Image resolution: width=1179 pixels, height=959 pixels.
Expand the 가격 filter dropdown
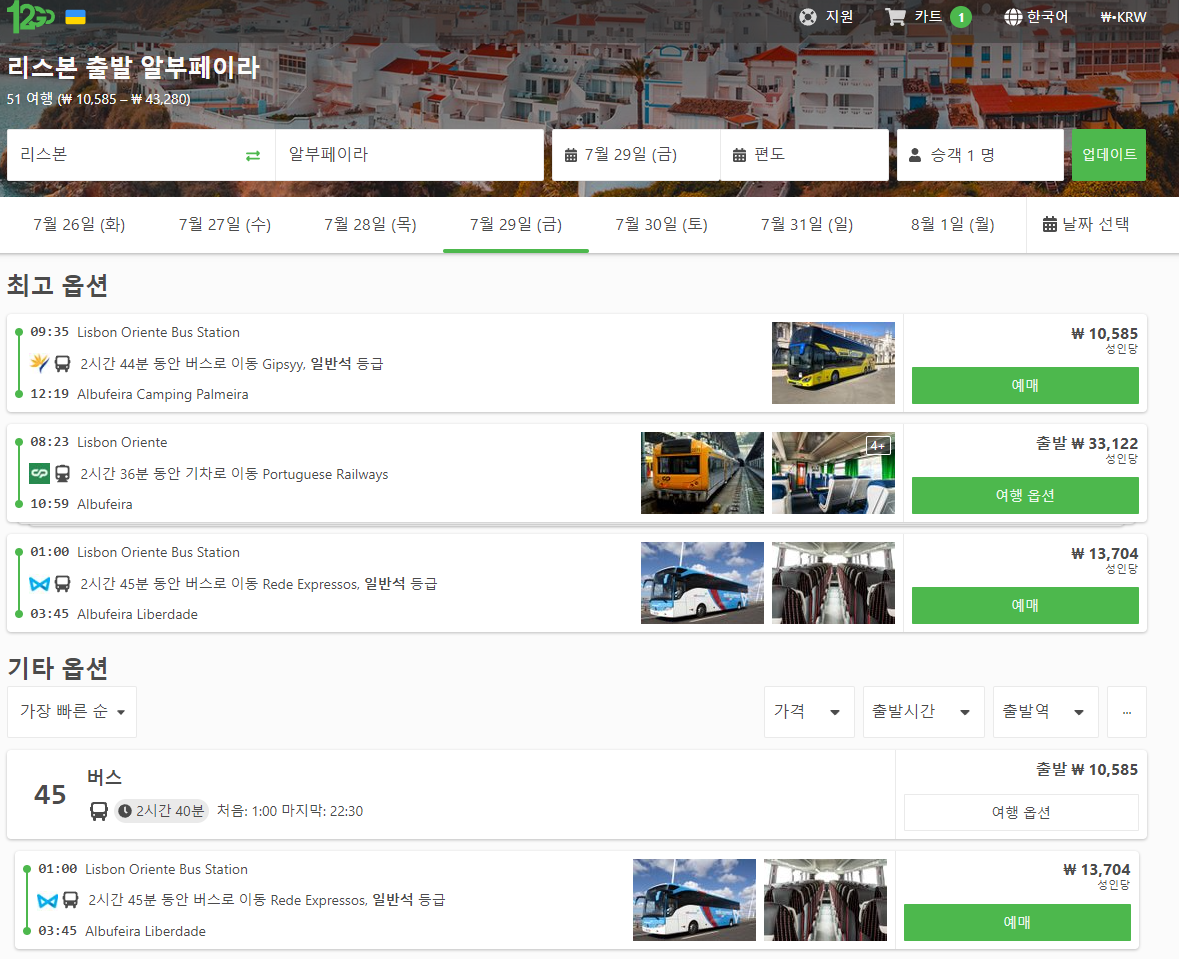tap(809, 712)
